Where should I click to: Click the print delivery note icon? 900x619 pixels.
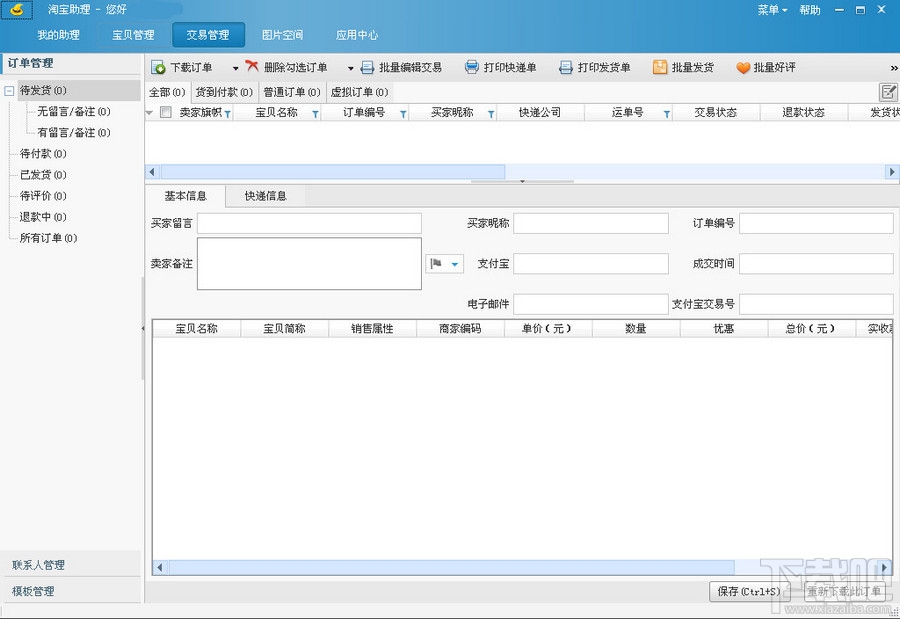click(566, 68)
